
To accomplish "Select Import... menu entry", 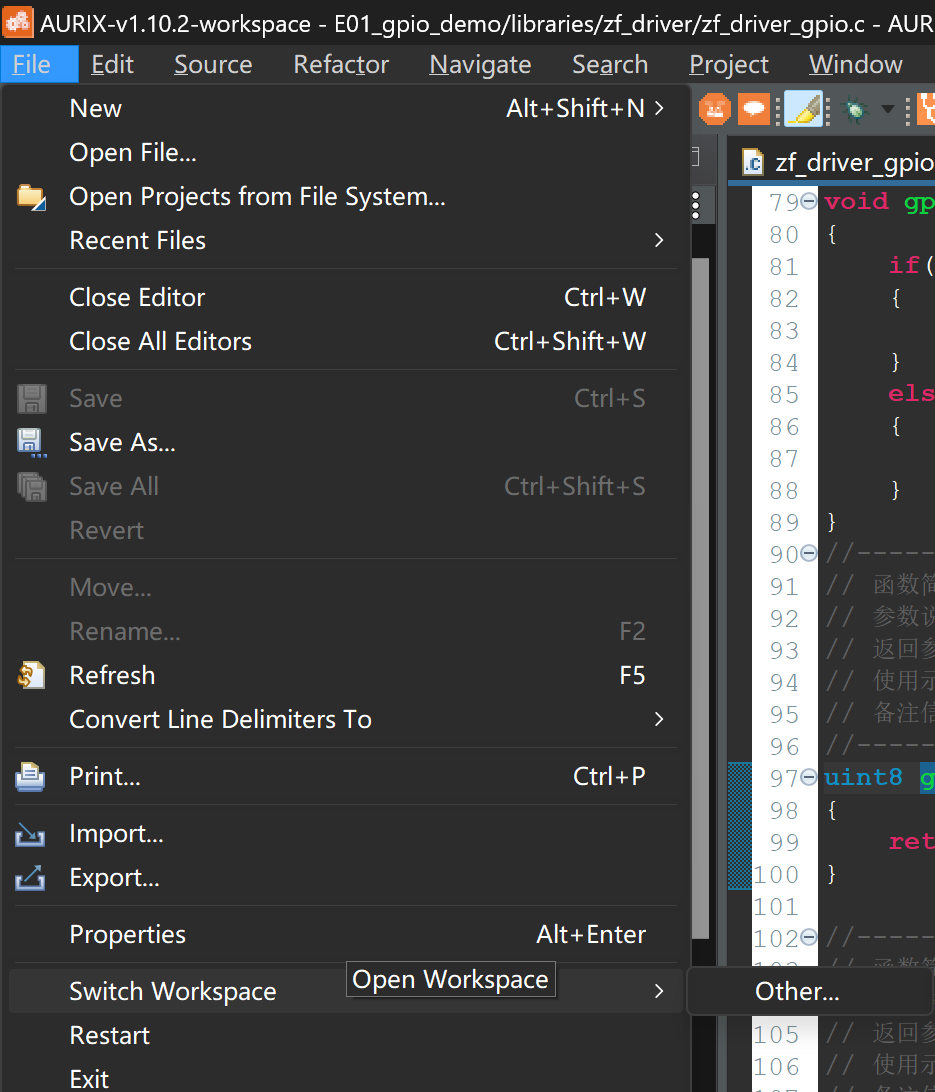I will (345, 834).
